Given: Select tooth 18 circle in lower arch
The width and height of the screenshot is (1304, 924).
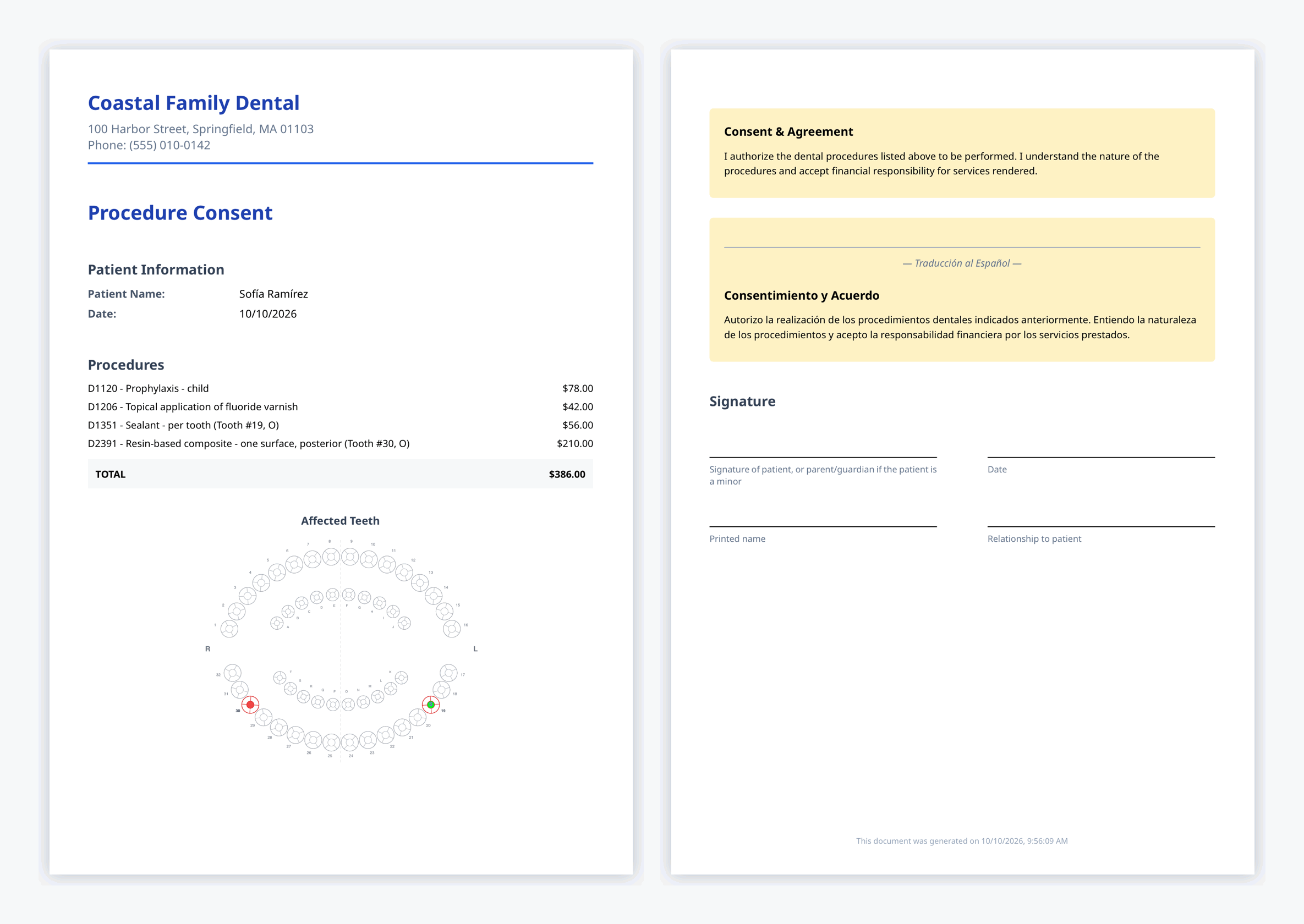Looking at the screenshot, I should [x=442, y=690].
